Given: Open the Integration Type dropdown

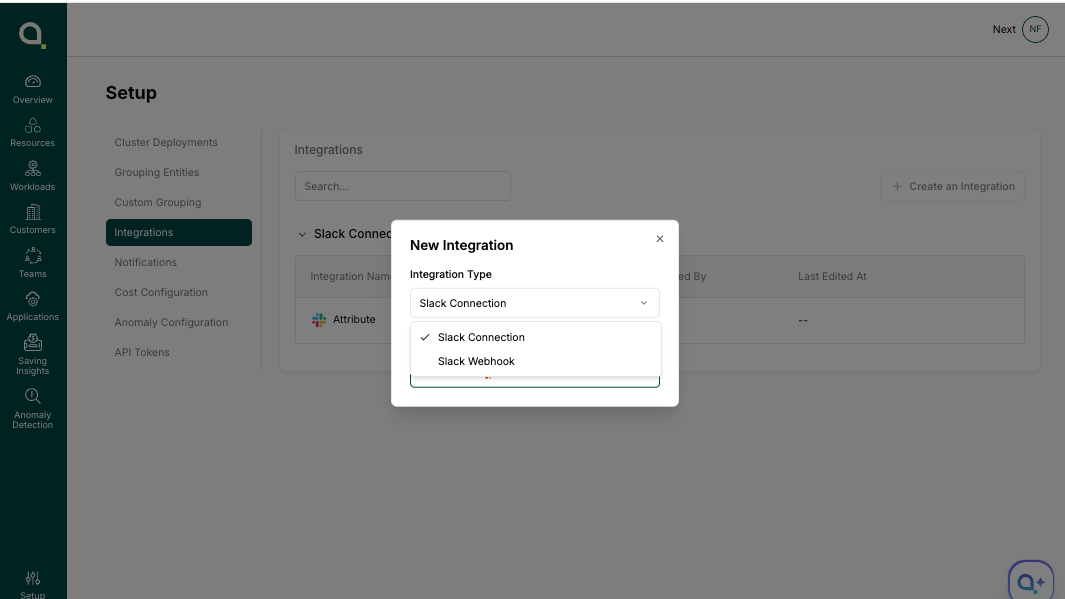Looking at the screenshot, I should pos(535,303).
